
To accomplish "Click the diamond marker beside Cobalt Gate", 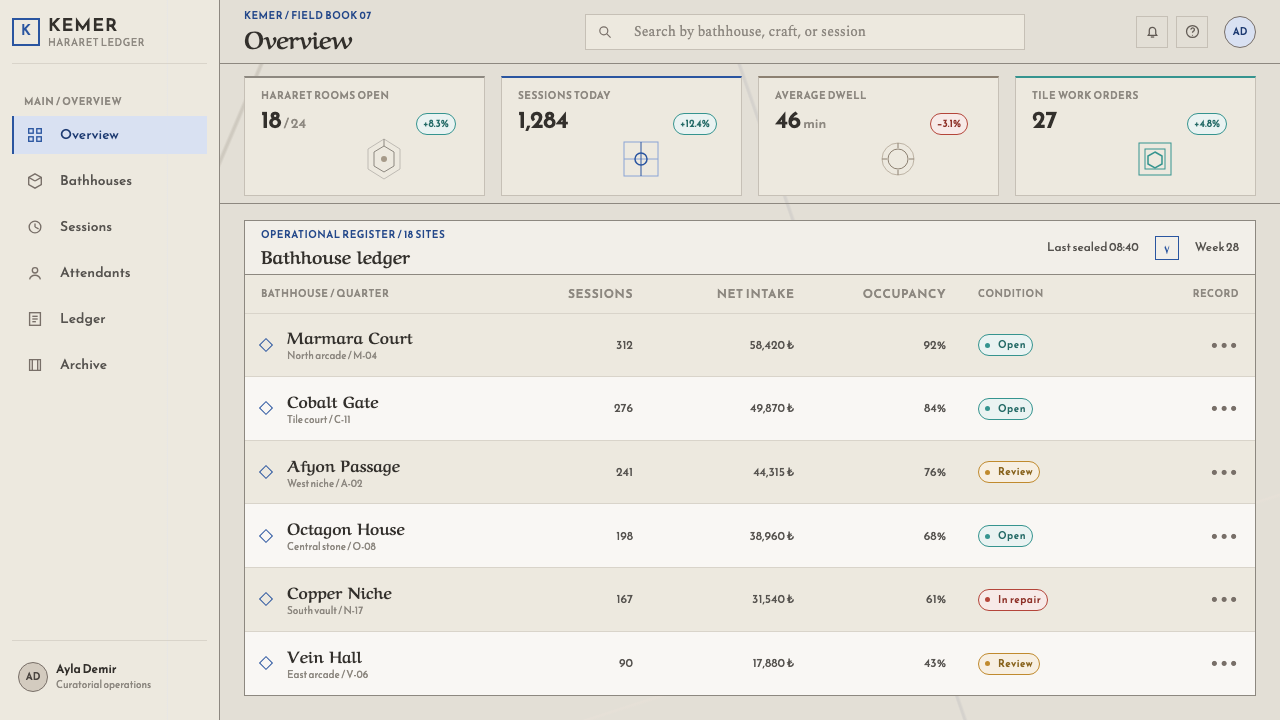I will pos(266,408).
